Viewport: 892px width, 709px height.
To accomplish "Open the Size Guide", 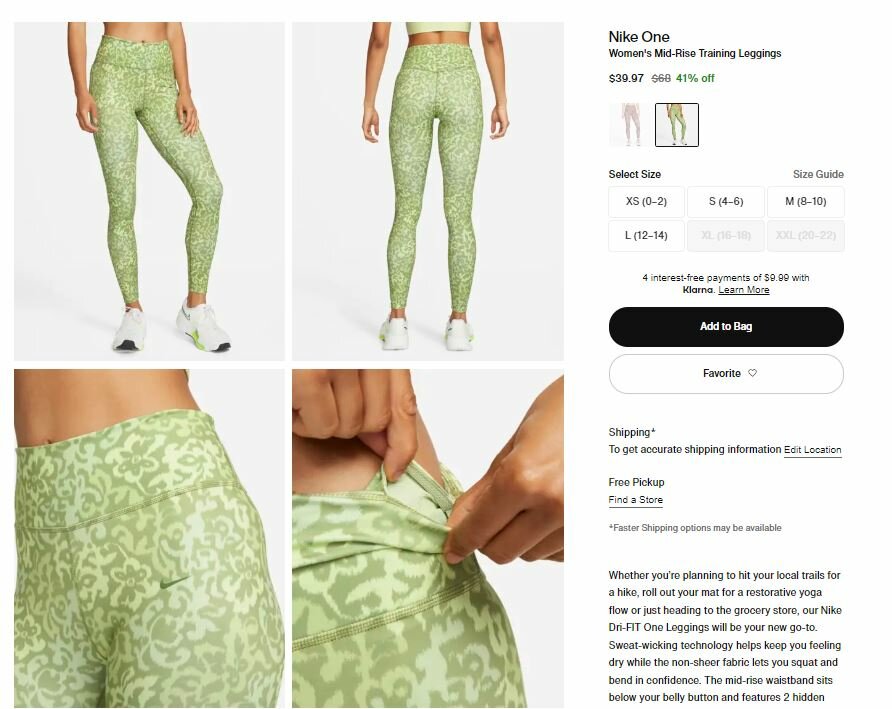I will pyautogui.click(x=818, y=174).
